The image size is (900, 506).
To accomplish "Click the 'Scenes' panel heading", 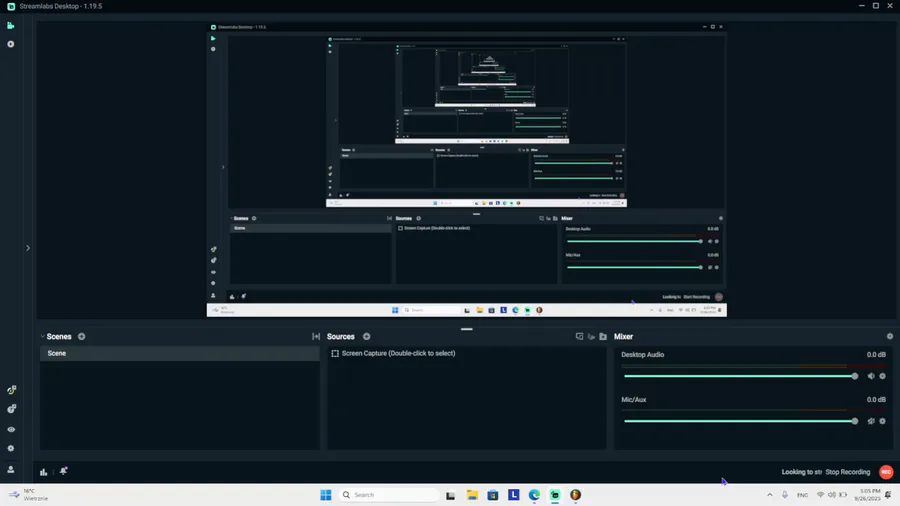I will click(x=59, y=337).
